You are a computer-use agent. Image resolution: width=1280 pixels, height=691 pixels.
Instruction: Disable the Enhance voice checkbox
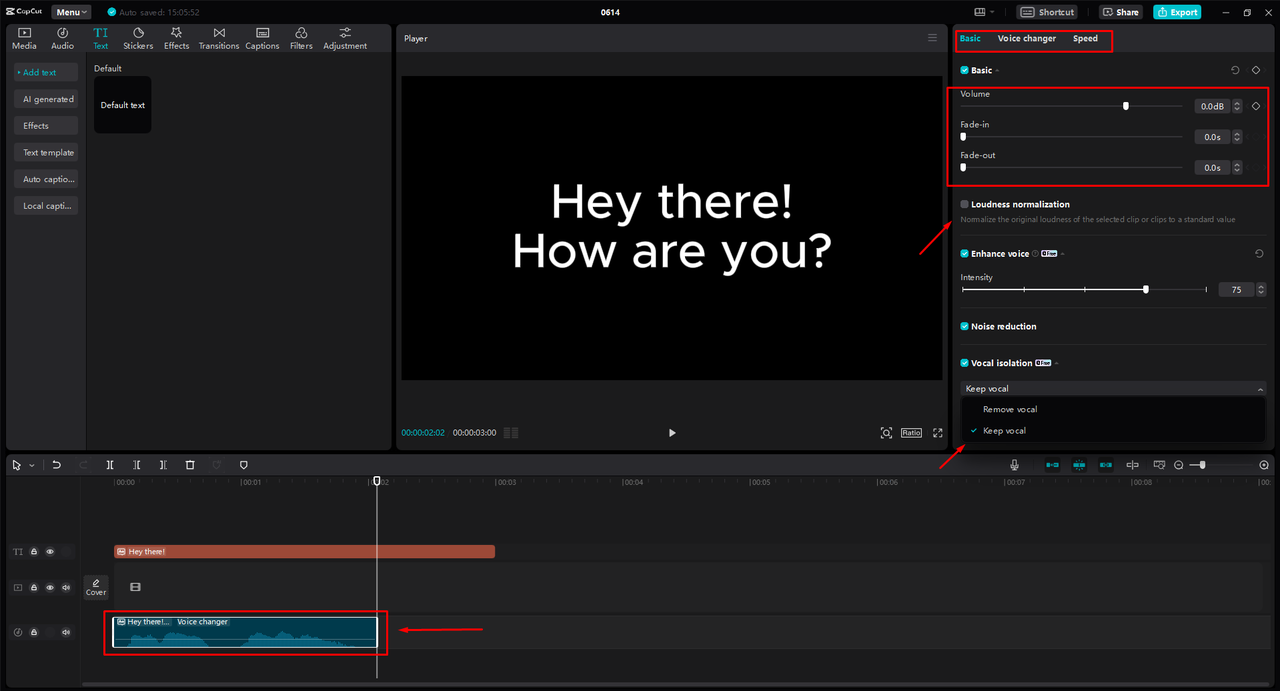point(965,254)
